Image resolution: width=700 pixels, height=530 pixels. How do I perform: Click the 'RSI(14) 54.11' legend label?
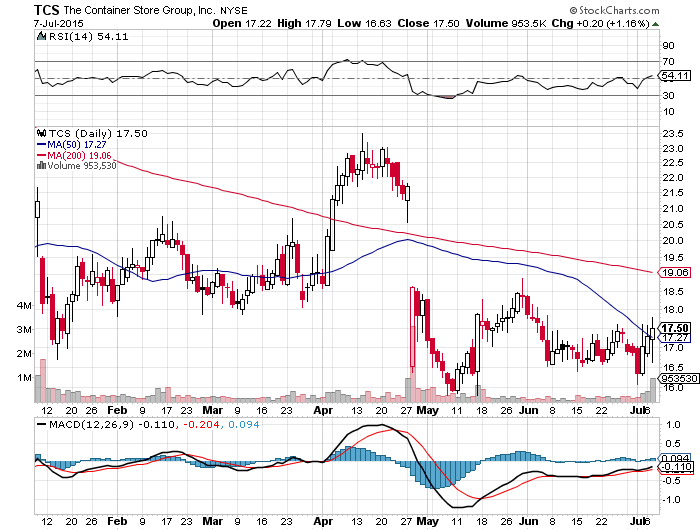click(88, 37)
